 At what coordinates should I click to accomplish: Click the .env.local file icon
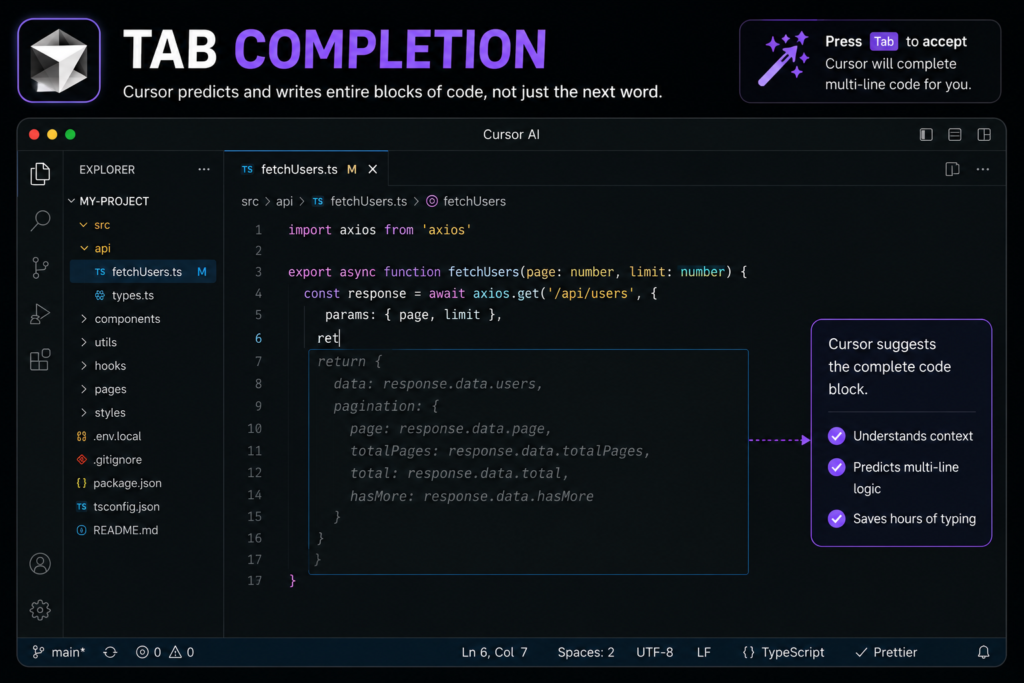click(82, 436)
